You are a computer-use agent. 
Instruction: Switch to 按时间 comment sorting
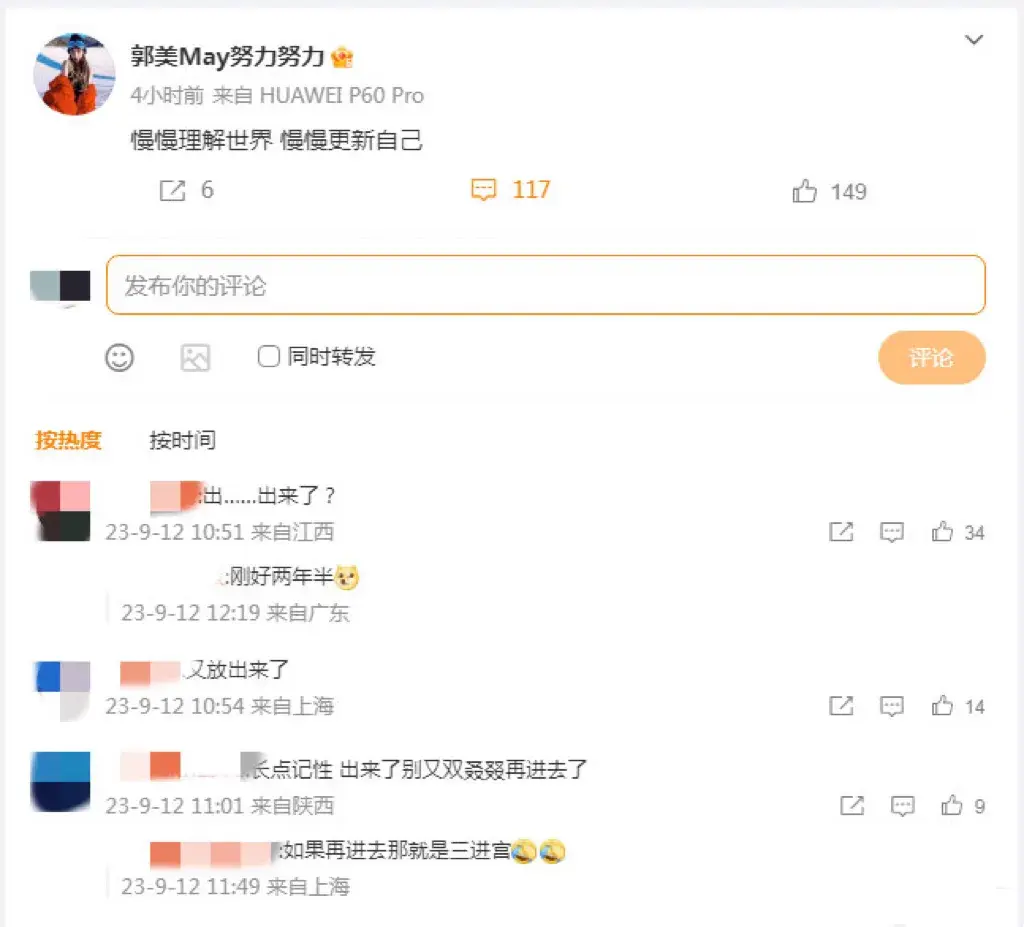(182, 440)
